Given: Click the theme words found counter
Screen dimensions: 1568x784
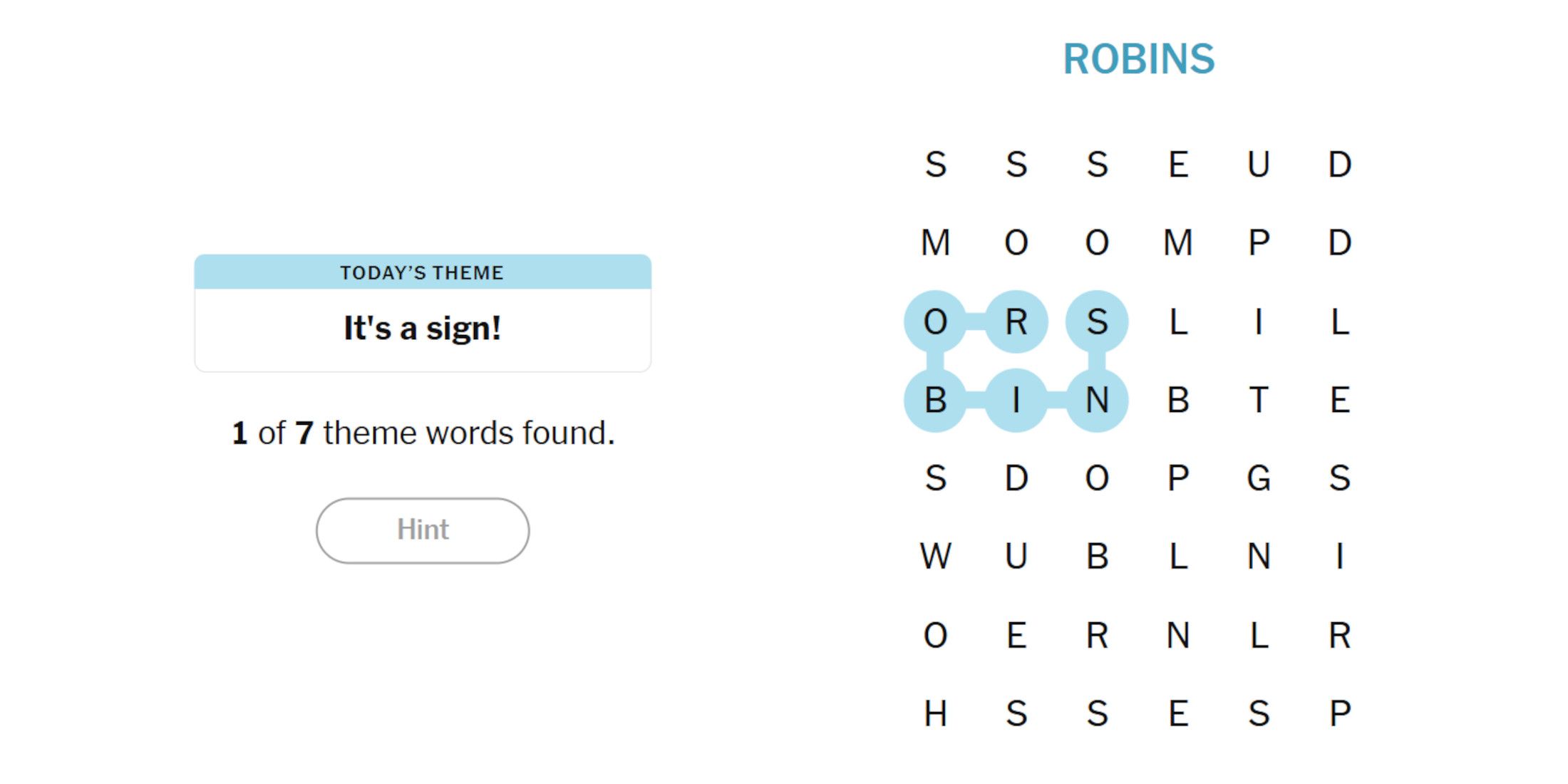Looking at the screenshot, I should point(423,433).
